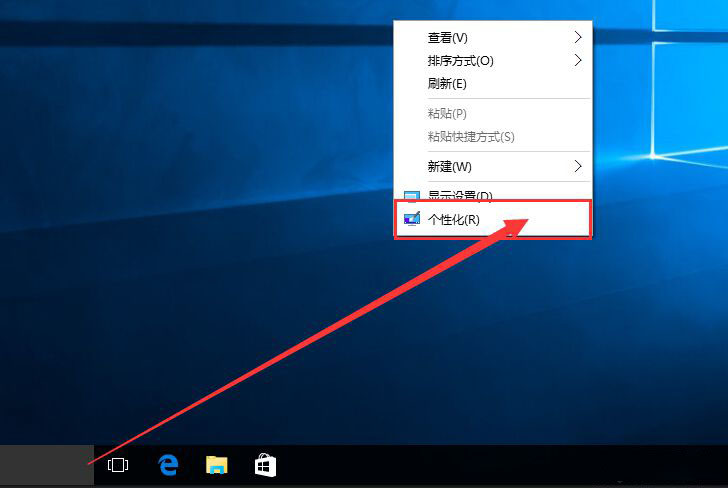Image resolution: width=728 pixels, height=488 pixels.
Task: Choose 粘贴快捷方式(S) entry
Action: tap(493, 137)
